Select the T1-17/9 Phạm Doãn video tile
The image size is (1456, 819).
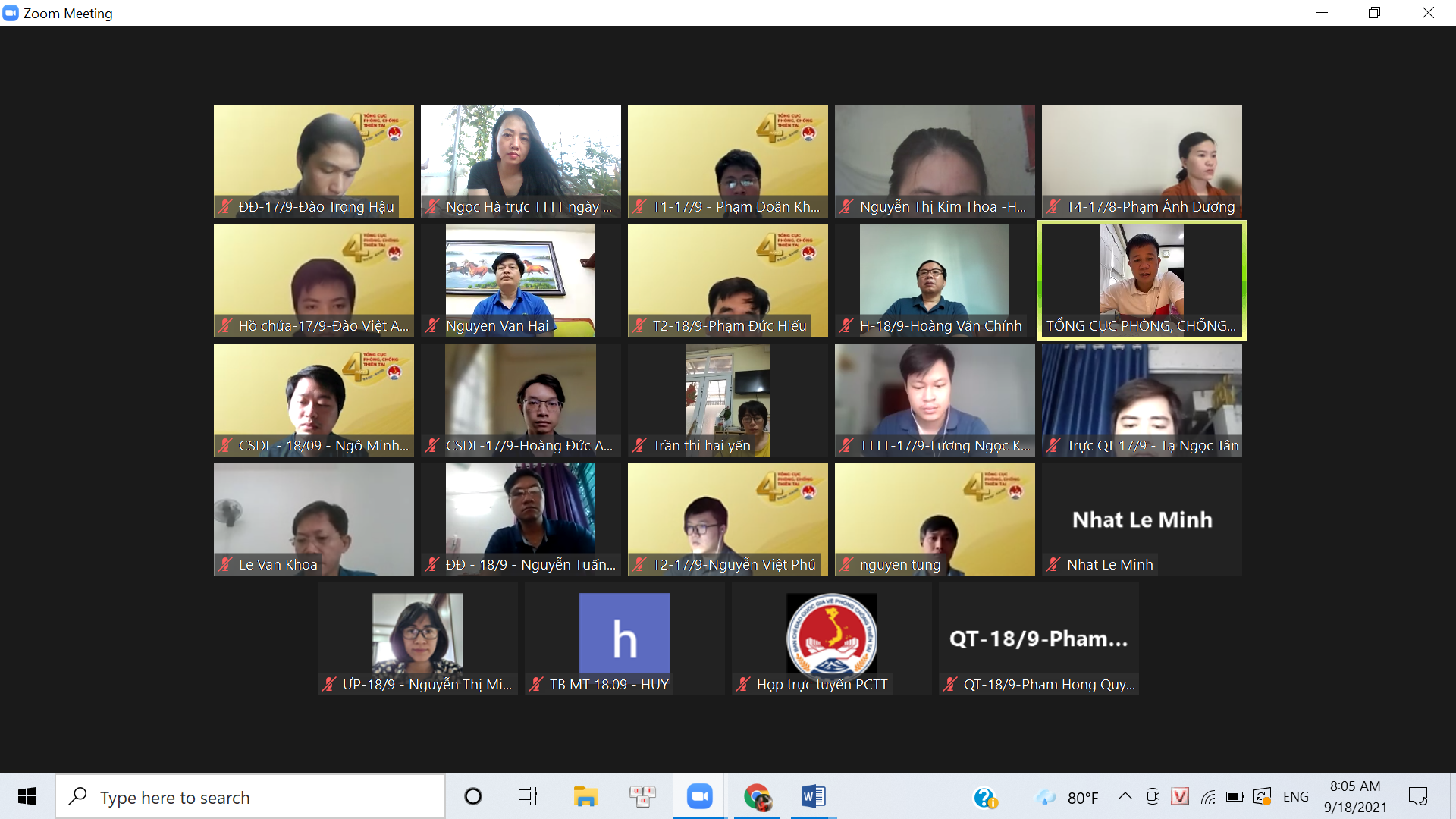pyautogui.click(x=728, y=162)
